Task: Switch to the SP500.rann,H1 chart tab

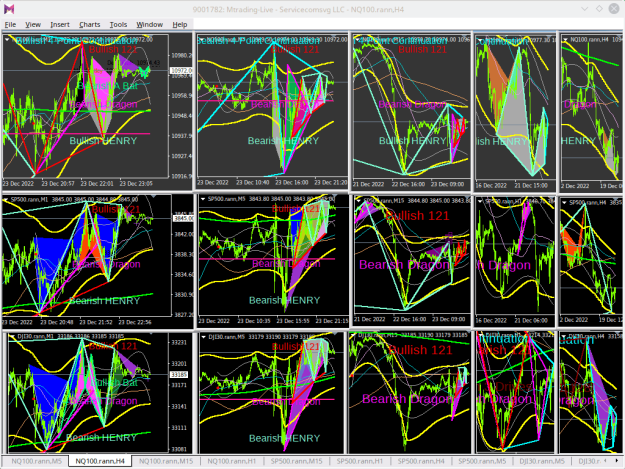Action: 360,461
